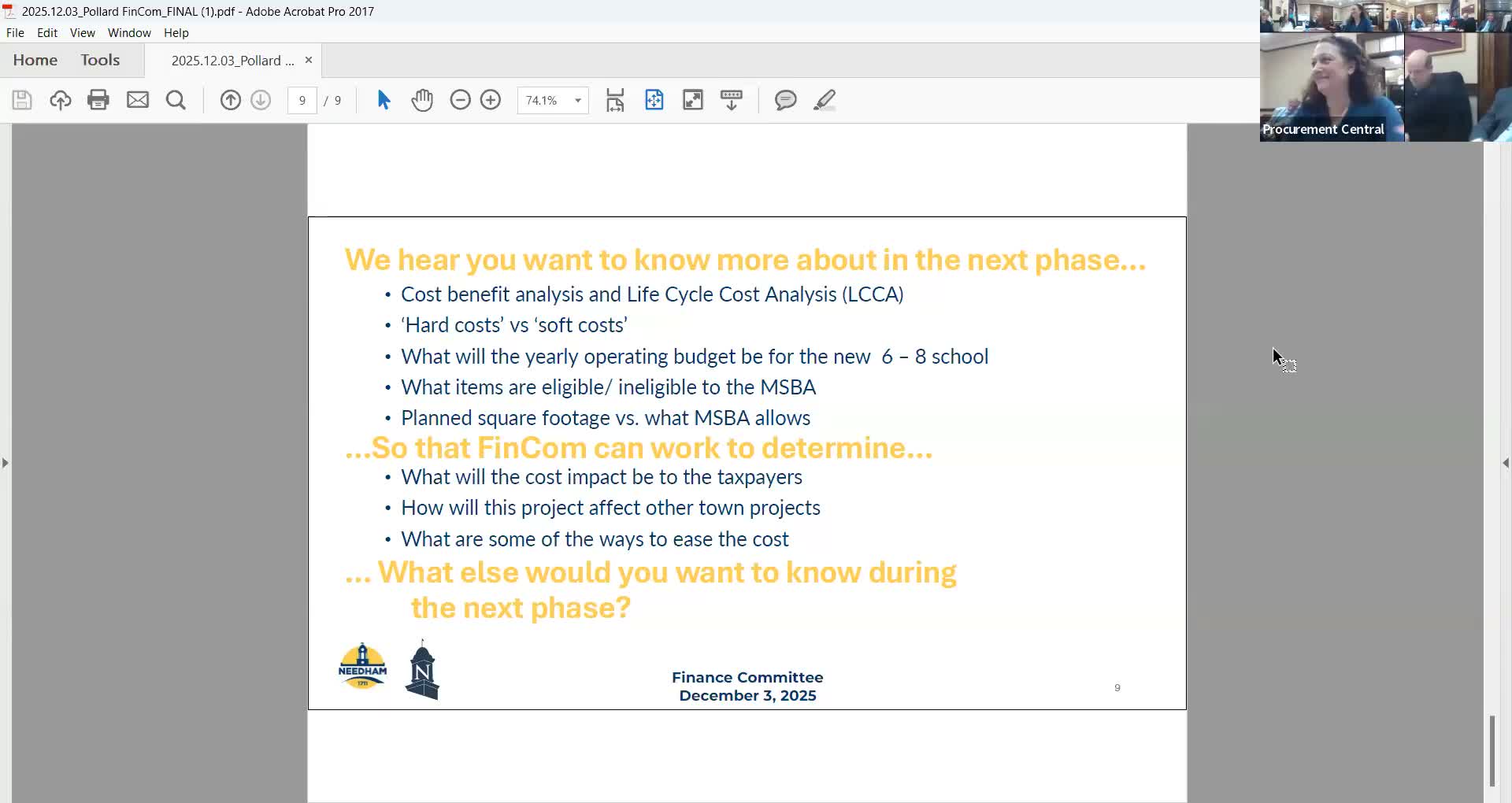Viewport: 1512px width, 803px height.
Task: Collapse the right tools pane arrow
Action: click(x=1505, y=463)
